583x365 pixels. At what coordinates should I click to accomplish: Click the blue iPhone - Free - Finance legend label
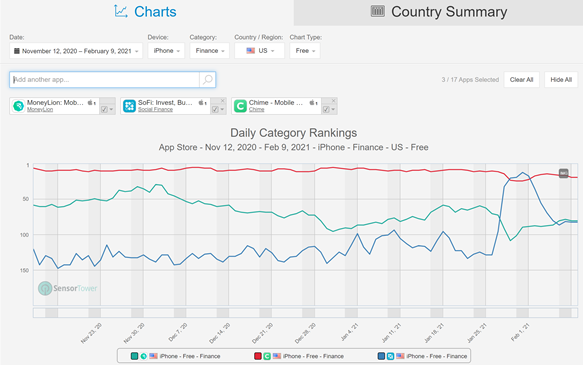coord(437,356)
